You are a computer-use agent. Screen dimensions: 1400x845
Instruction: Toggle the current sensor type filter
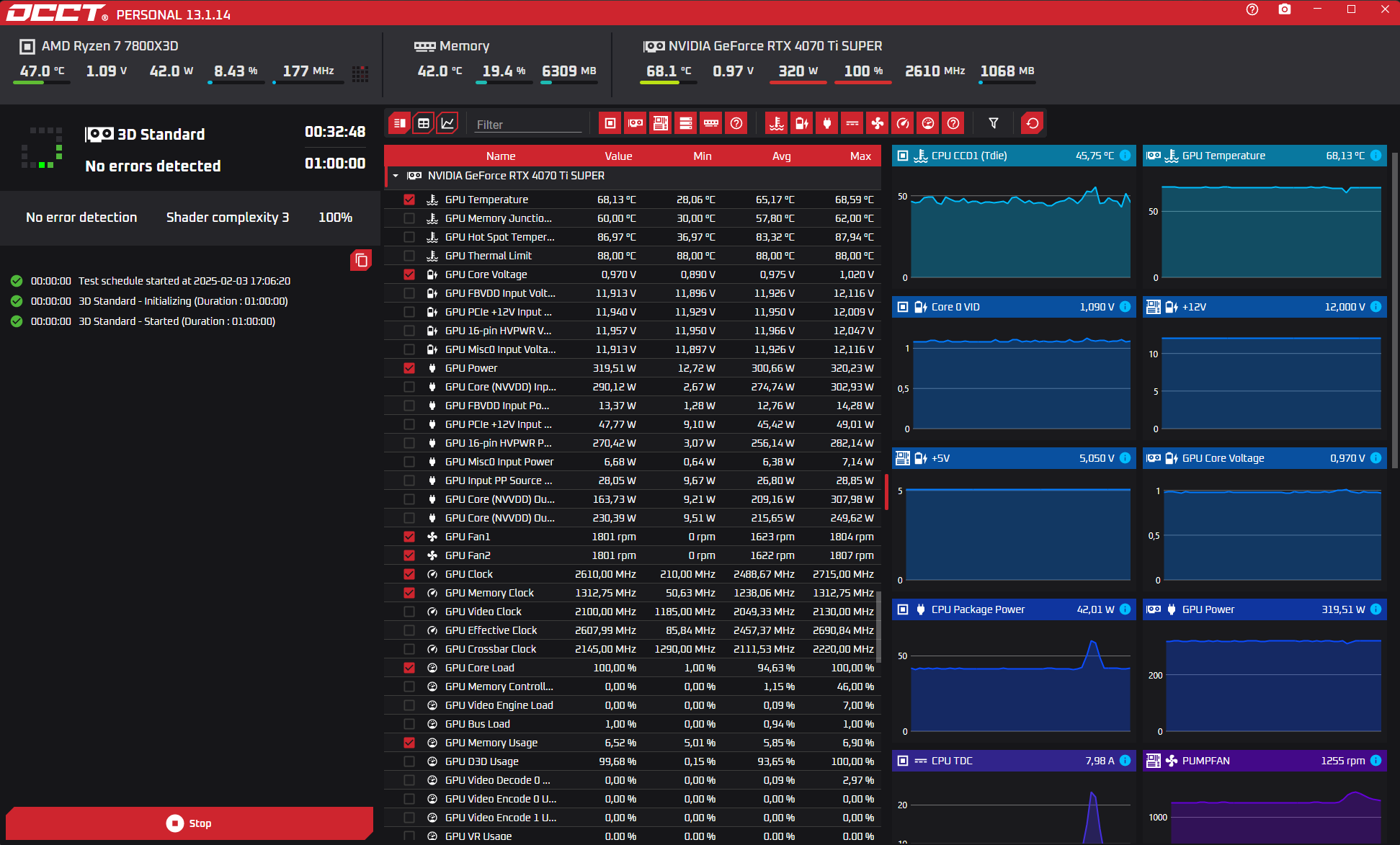[852, 123]
